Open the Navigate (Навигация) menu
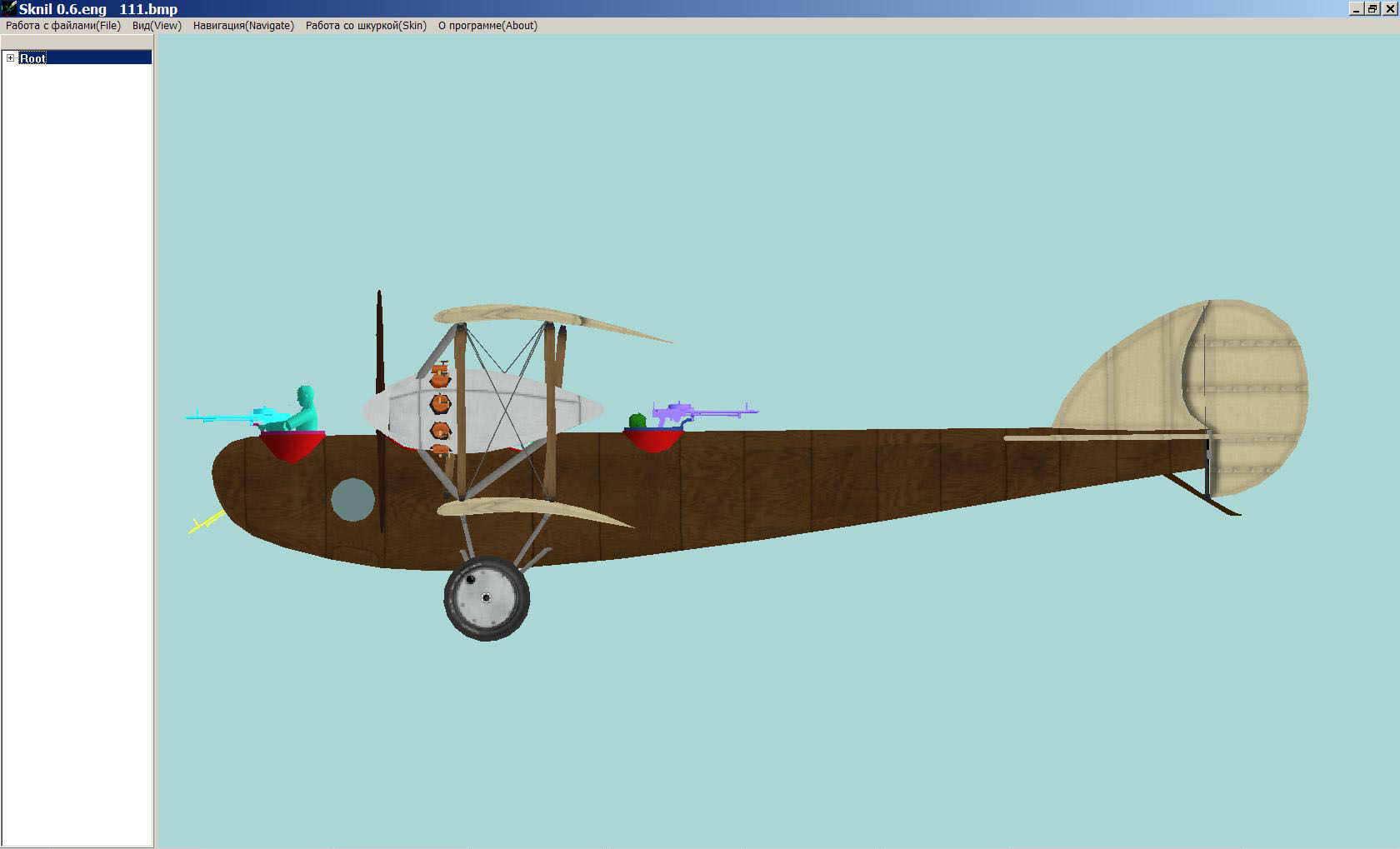 coord(243,26)
